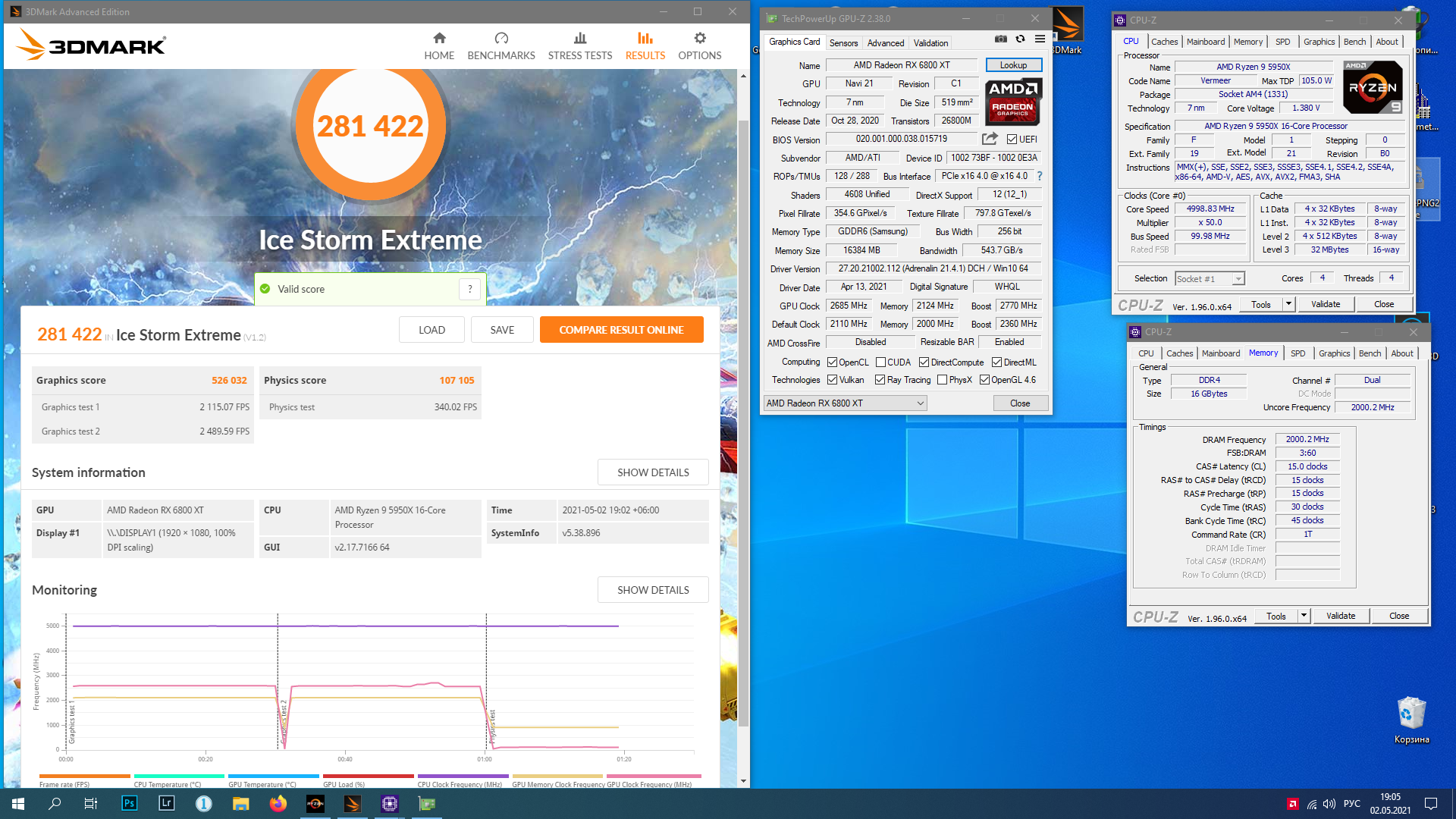Click the SAVE button in 3DMark

point(502,330)
